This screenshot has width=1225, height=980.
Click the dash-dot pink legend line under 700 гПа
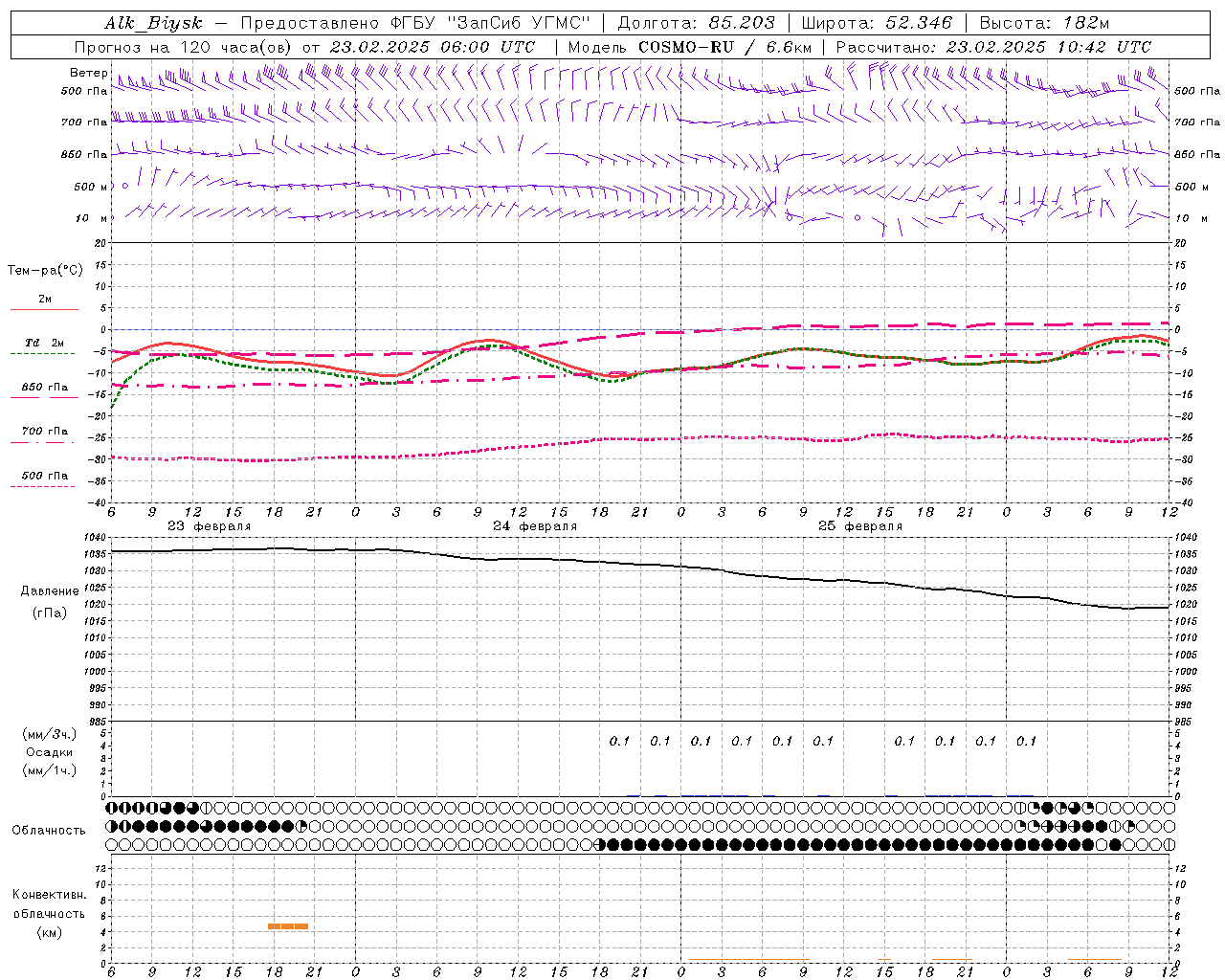(x=44, y=442)
